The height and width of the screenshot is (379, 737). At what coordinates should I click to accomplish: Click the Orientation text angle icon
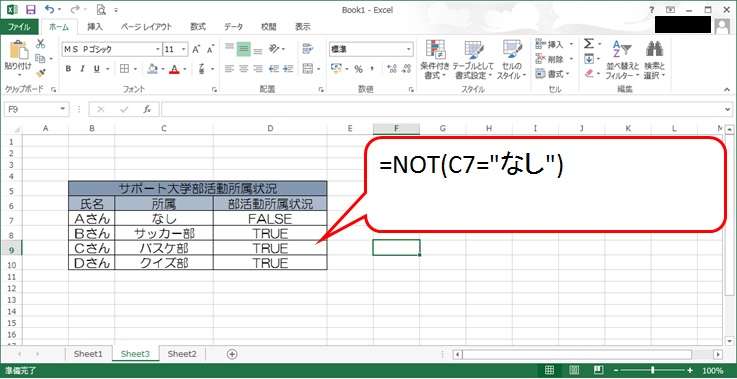click(274, 48)
